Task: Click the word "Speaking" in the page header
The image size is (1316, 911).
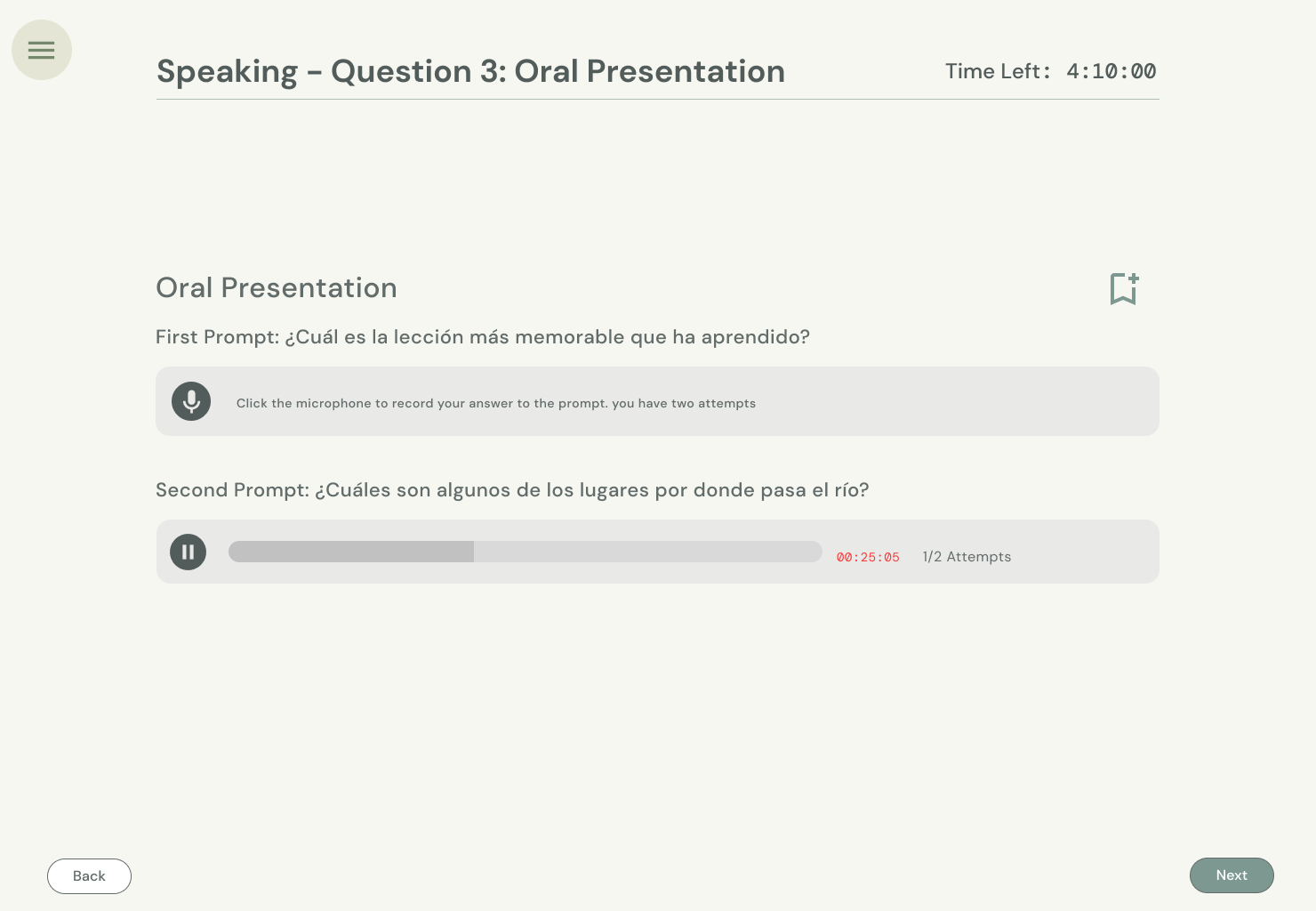Action: [x=228, y=72]
